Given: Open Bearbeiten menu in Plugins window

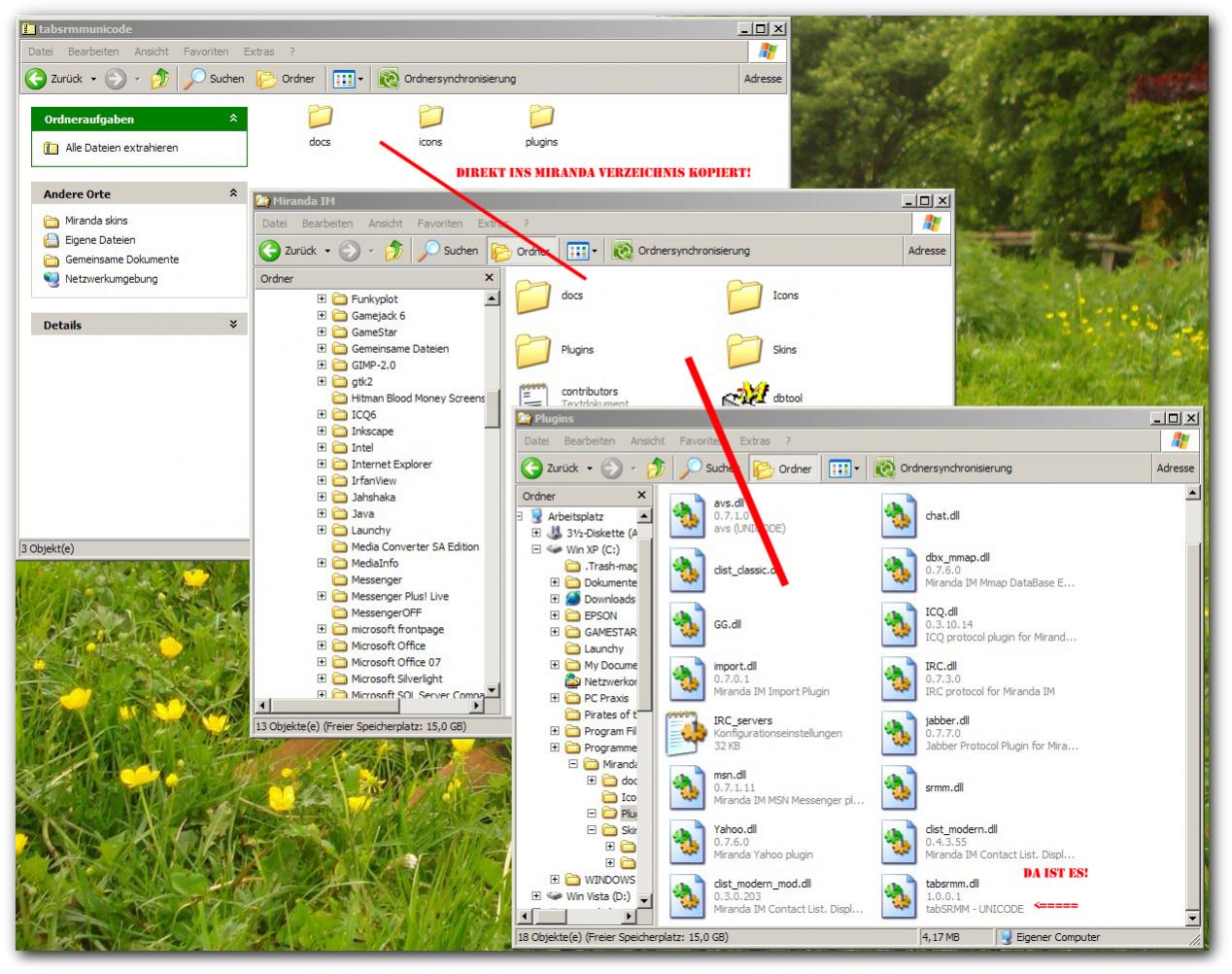Looking at the screenshot, I should click(x=589, y=441).
